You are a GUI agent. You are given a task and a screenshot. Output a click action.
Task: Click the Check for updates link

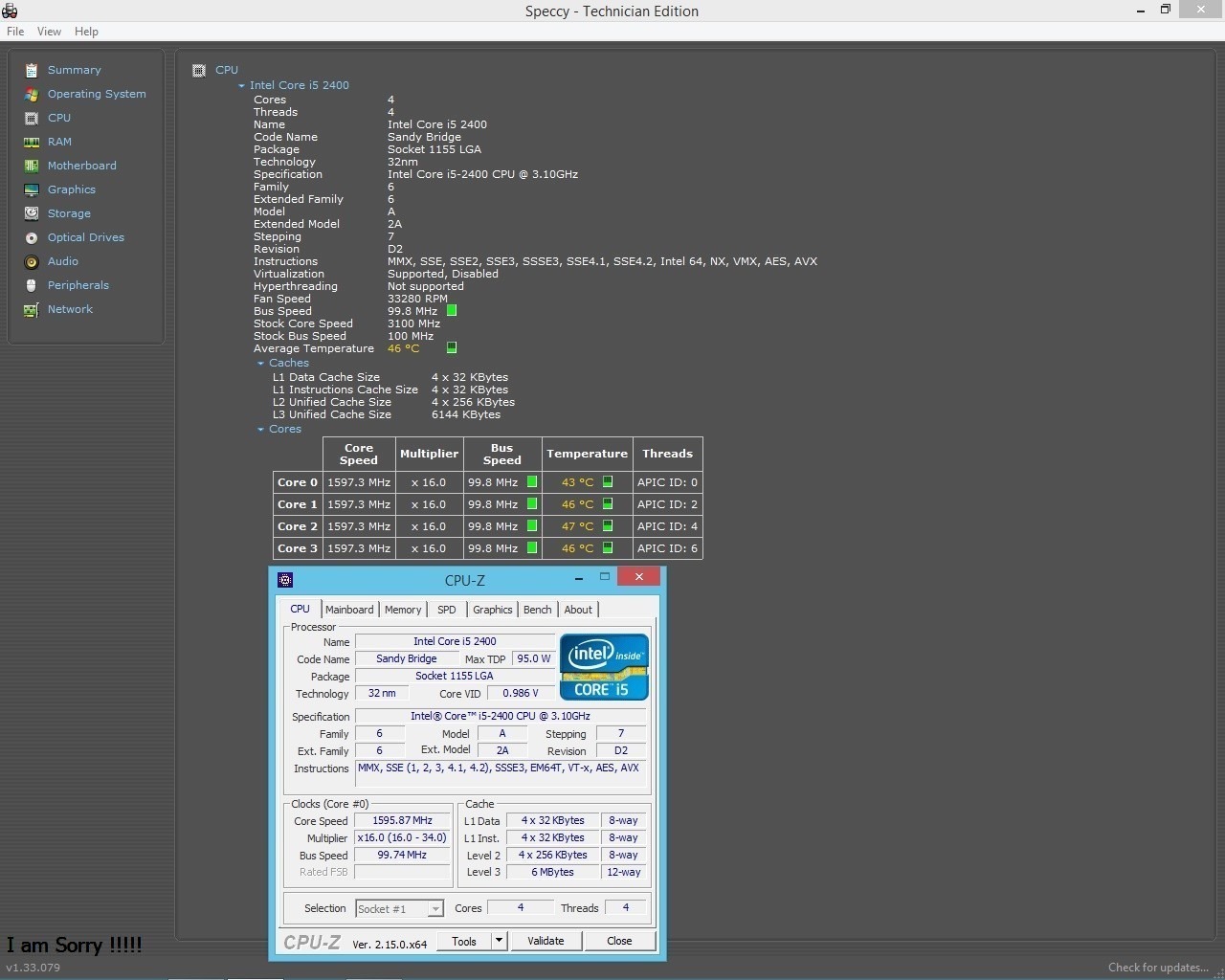tap(1158, 968)
